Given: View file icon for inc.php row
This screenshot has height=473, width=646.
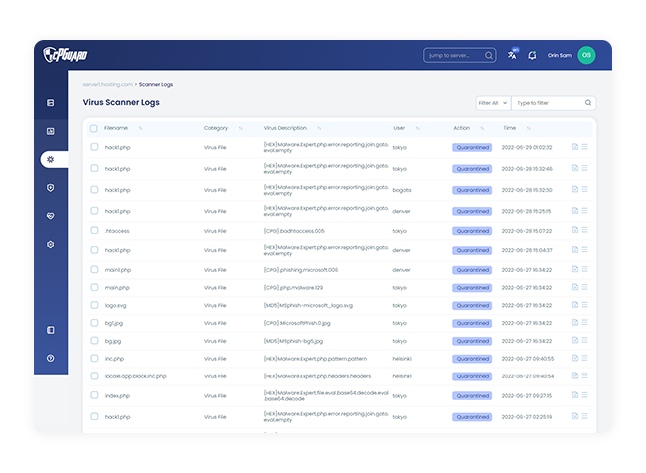Looking at the screenshot, I should (575, 358).
